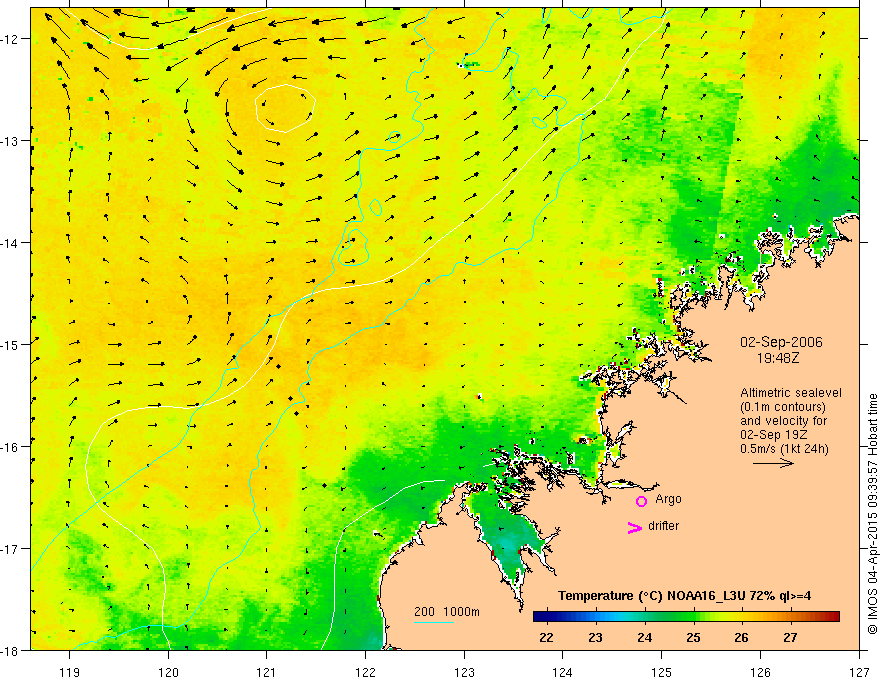Click the latitude axis label -16
Screen dimensions: 880x680
coord(11,447)
